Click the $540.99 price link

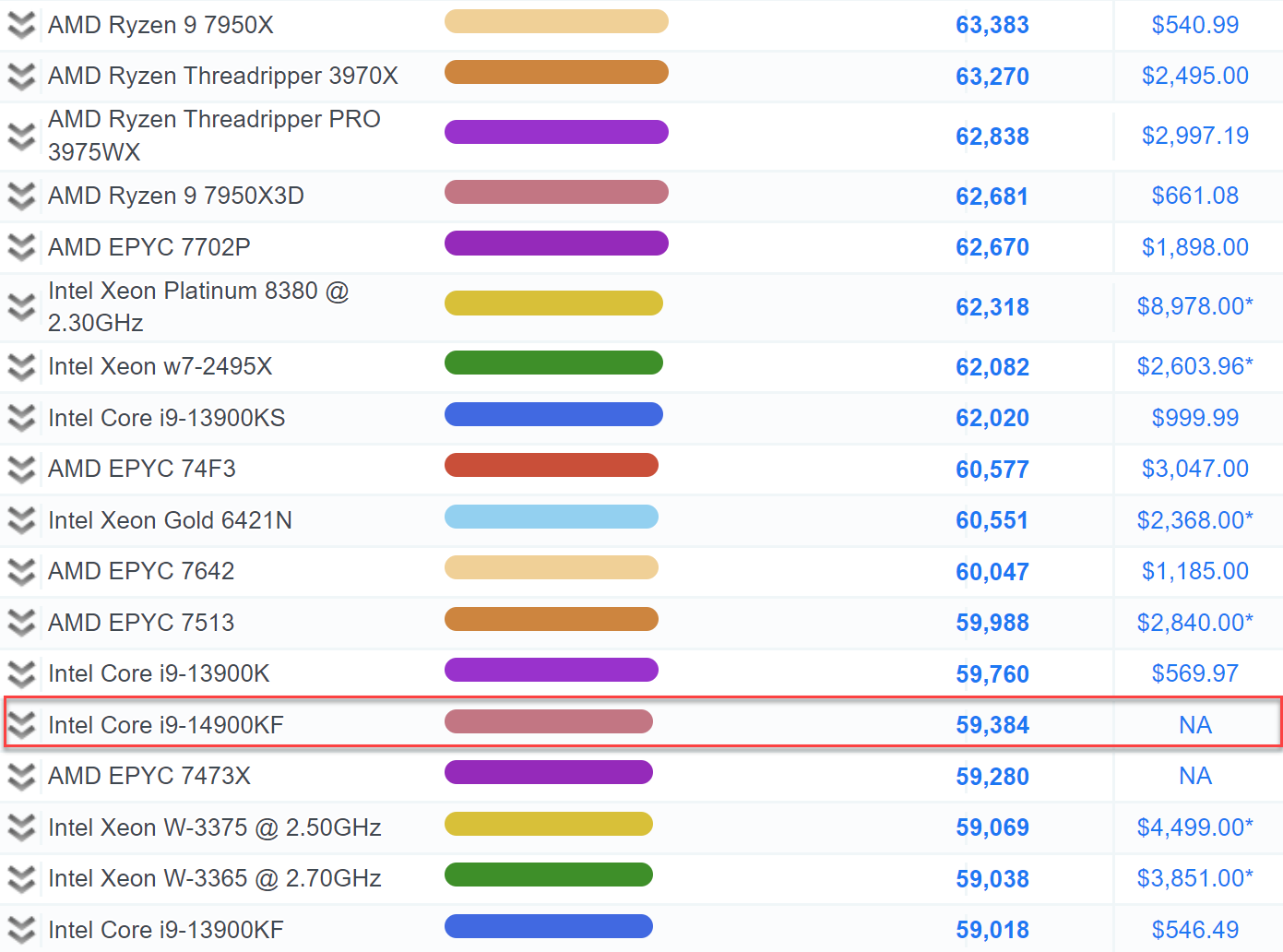coord(1195,25)
